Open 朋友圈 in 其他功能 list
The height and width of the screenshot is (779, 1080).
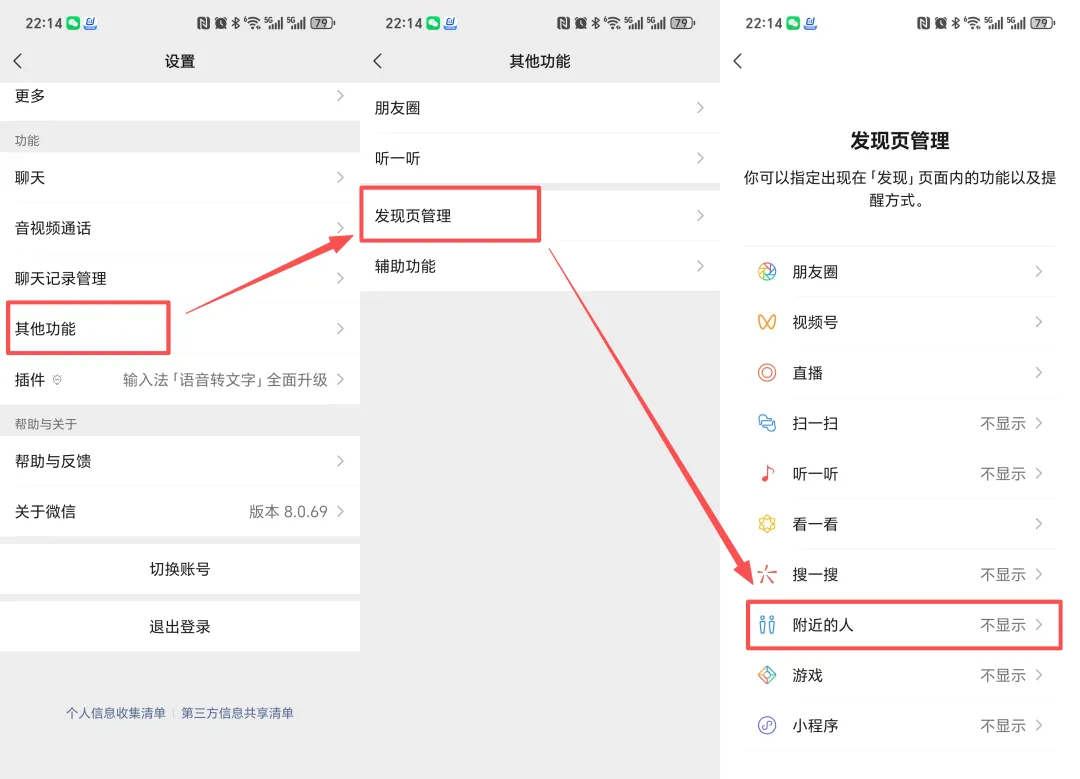pyautogui.click(x=540, y=107)
